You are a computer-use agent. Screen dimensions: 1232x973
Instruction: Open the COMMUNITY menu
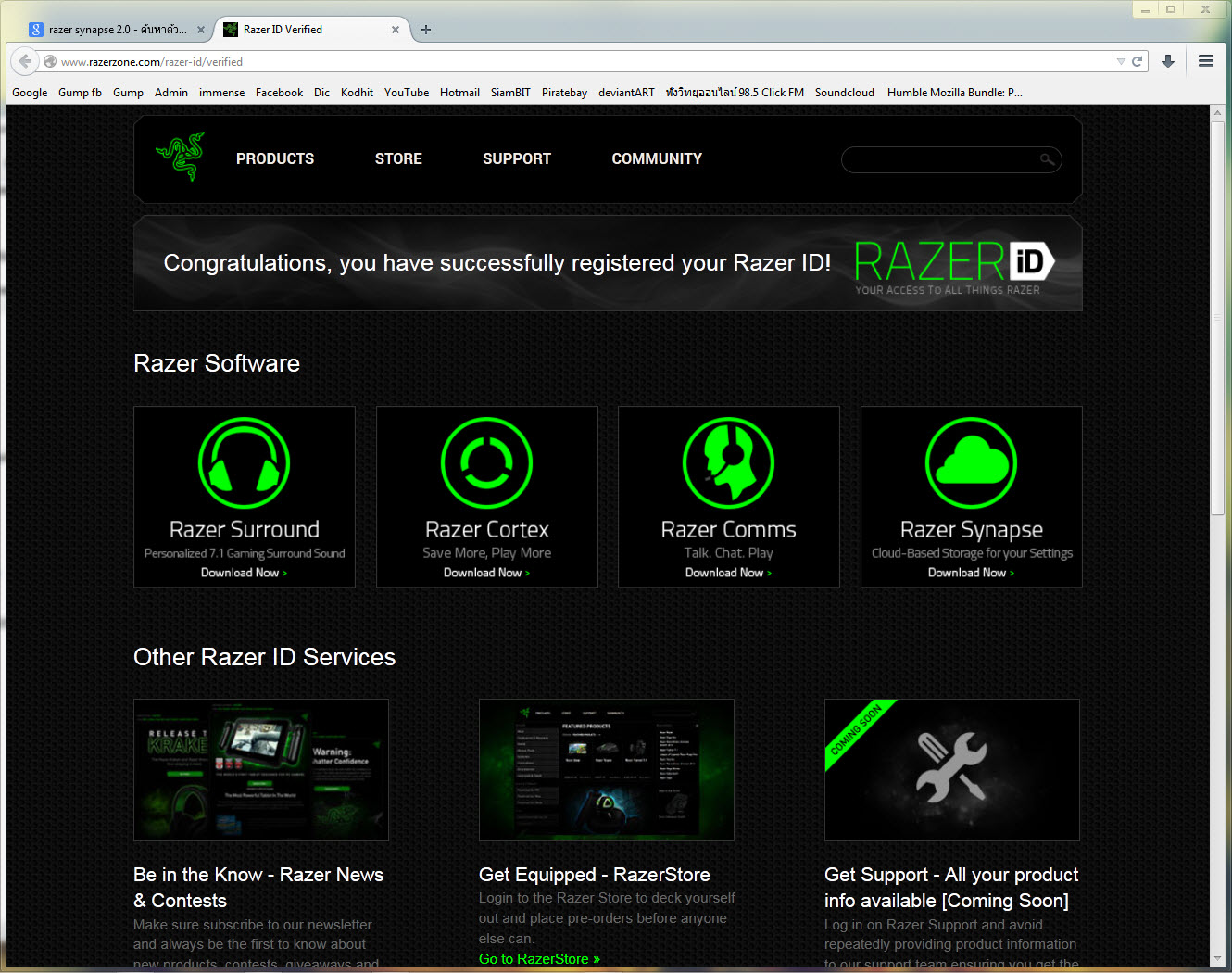point(657,159)
